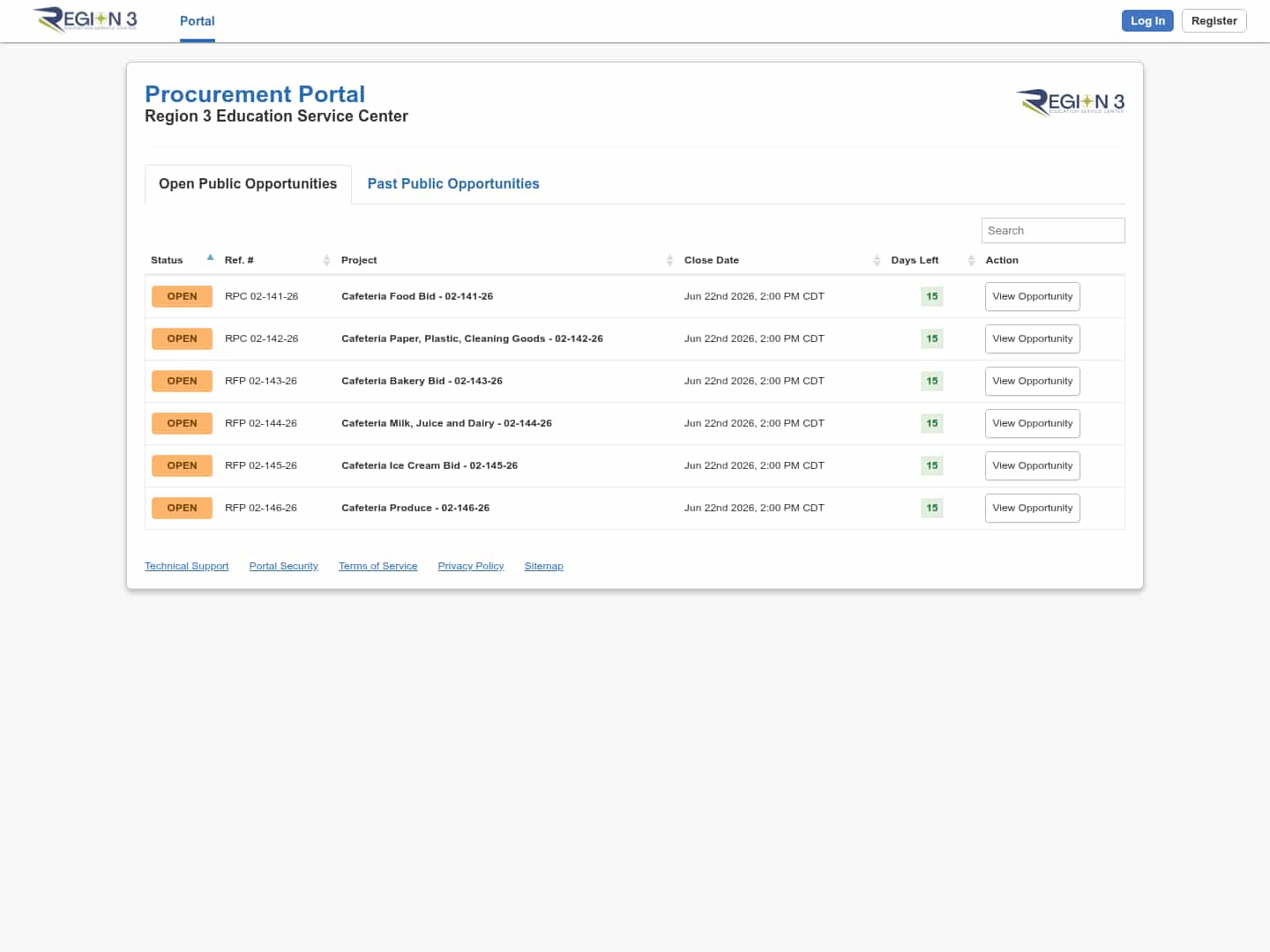
Task: Open the Technical Support link
Action: coord(187,566)
